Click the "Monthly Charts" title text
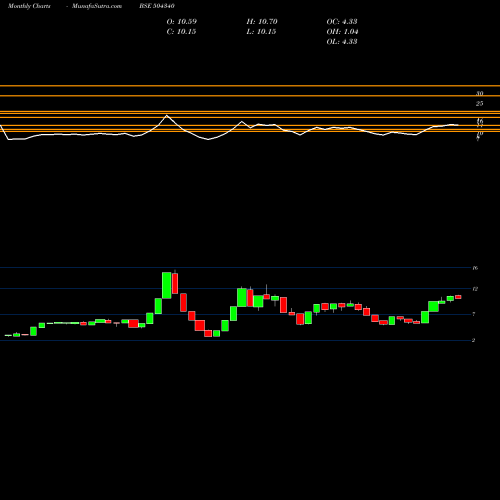Image resolution: width=500 pixels, height=500 pixels. click(29, 6)
